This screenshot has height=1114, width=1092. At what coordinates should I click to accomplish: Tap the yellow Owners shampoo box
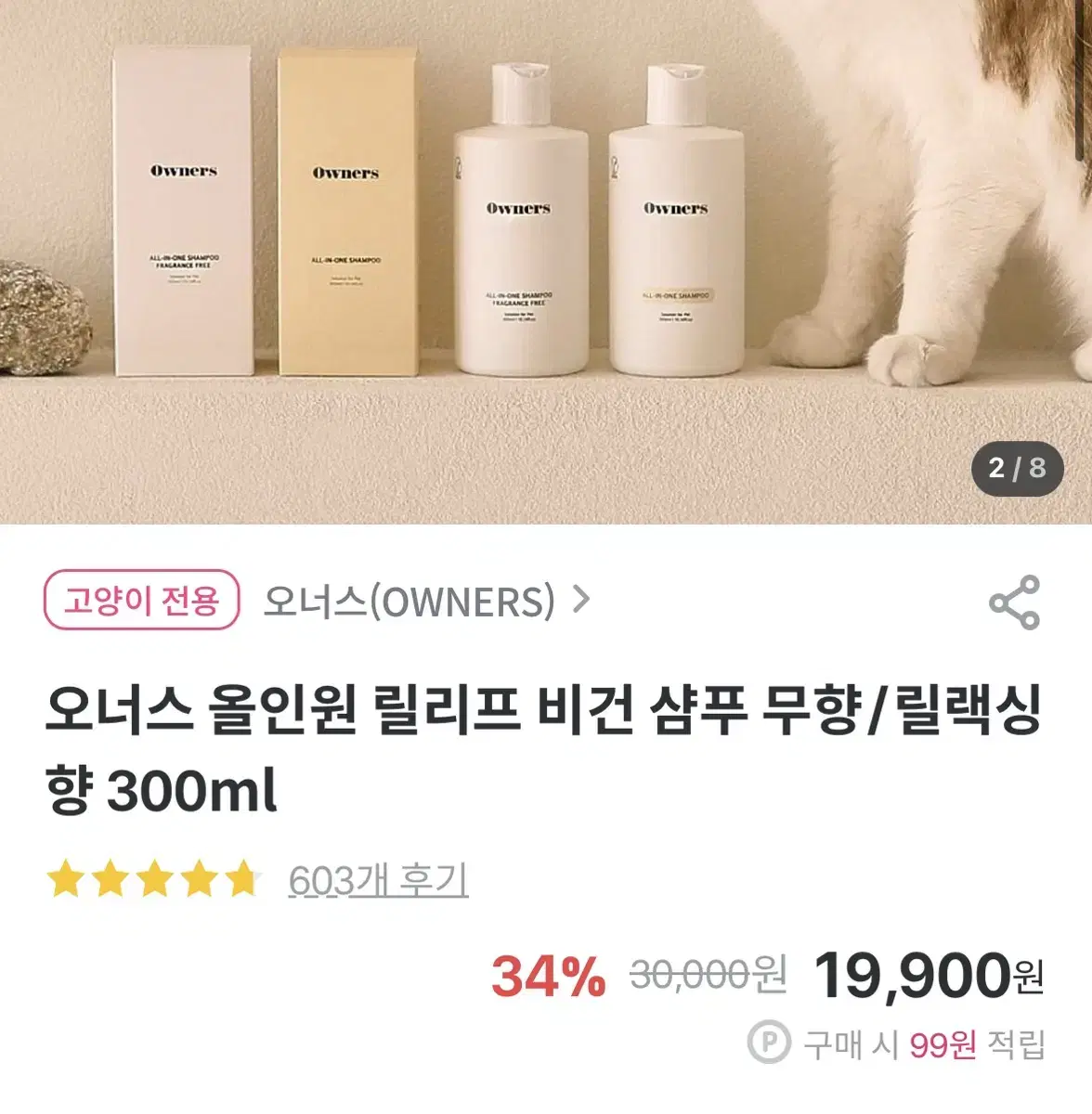[345, 212]
